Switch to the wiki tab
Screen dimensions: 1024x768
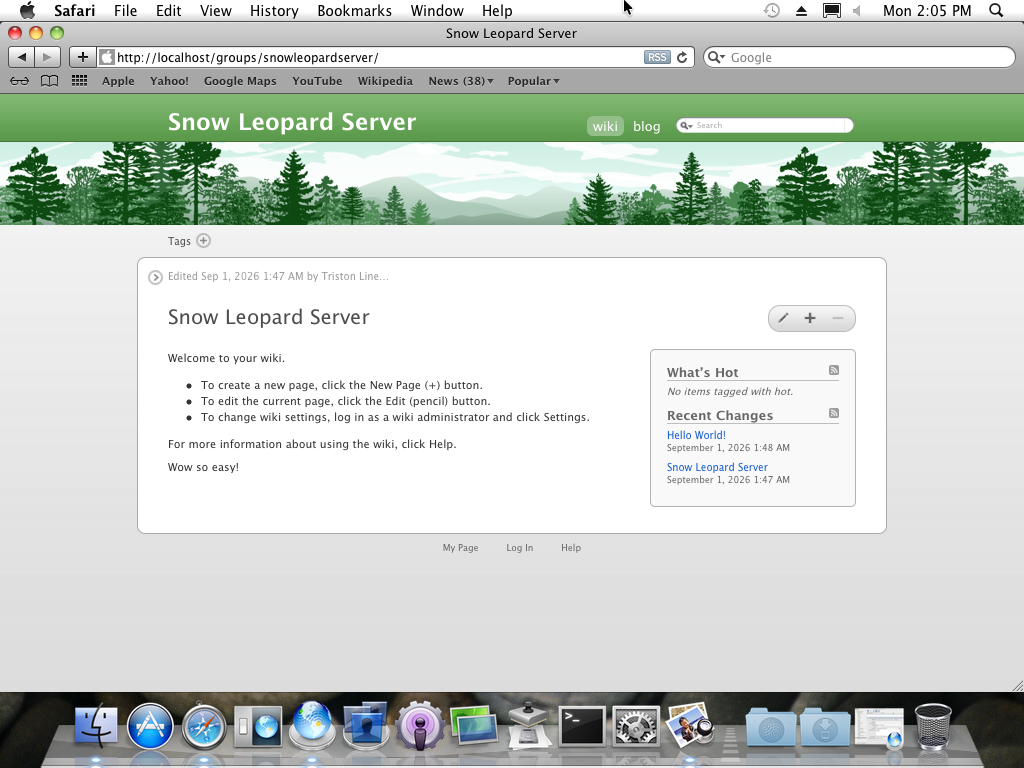coord(605,126)
